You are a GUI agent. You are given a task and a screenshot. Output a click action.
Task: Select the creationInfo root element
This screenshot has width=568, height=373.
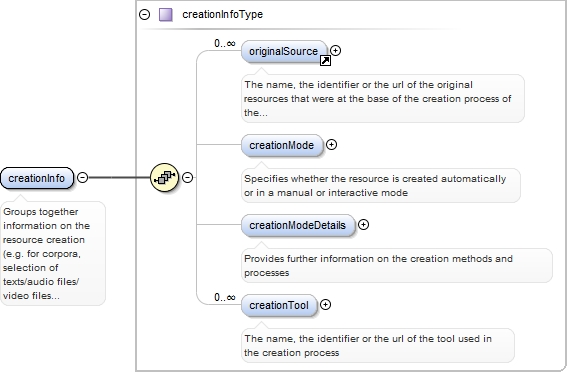tap(37, 178)
